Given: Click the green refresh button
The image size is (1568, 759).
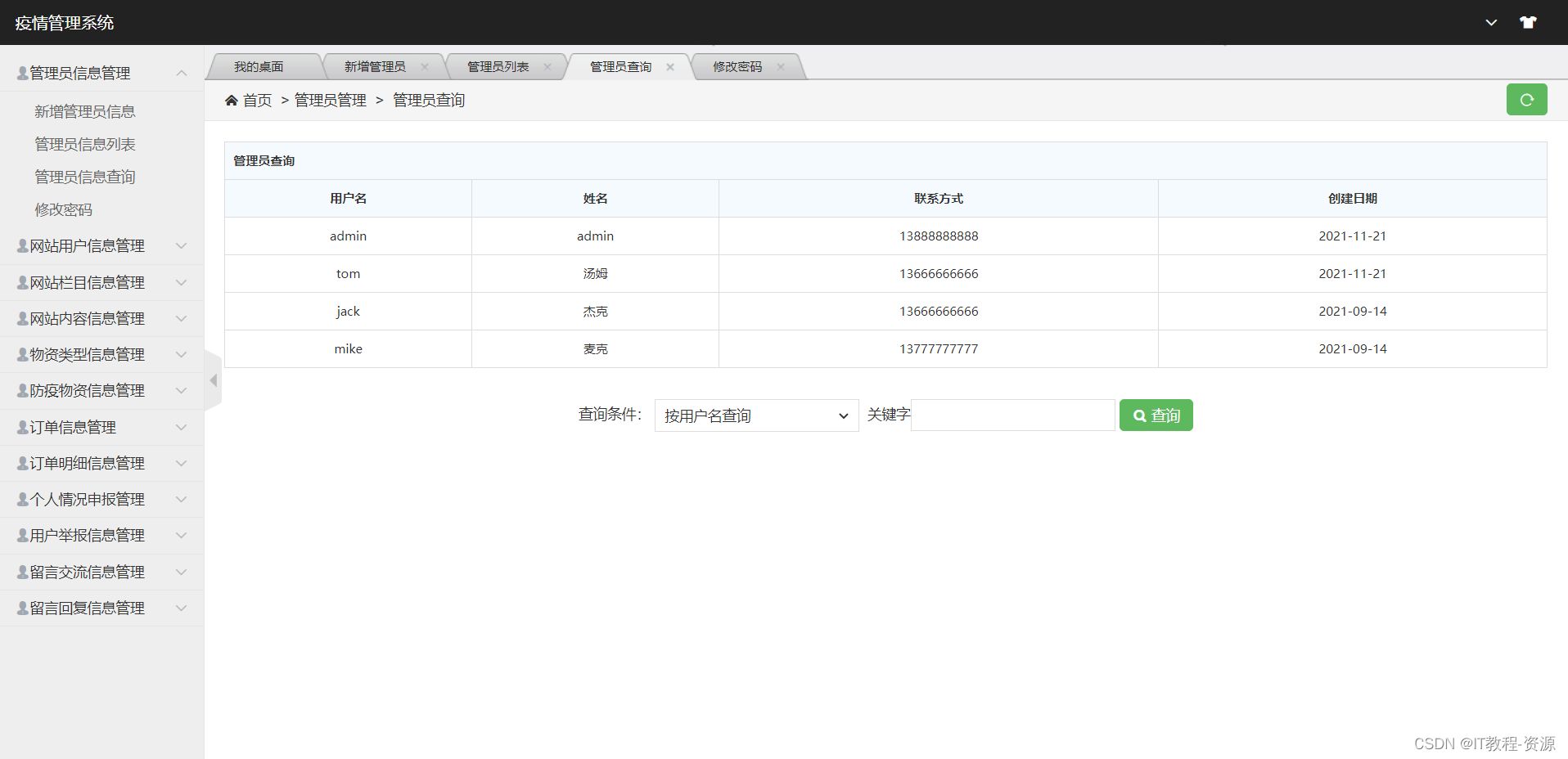Looking at the screenshot, I should (1526, 100).
